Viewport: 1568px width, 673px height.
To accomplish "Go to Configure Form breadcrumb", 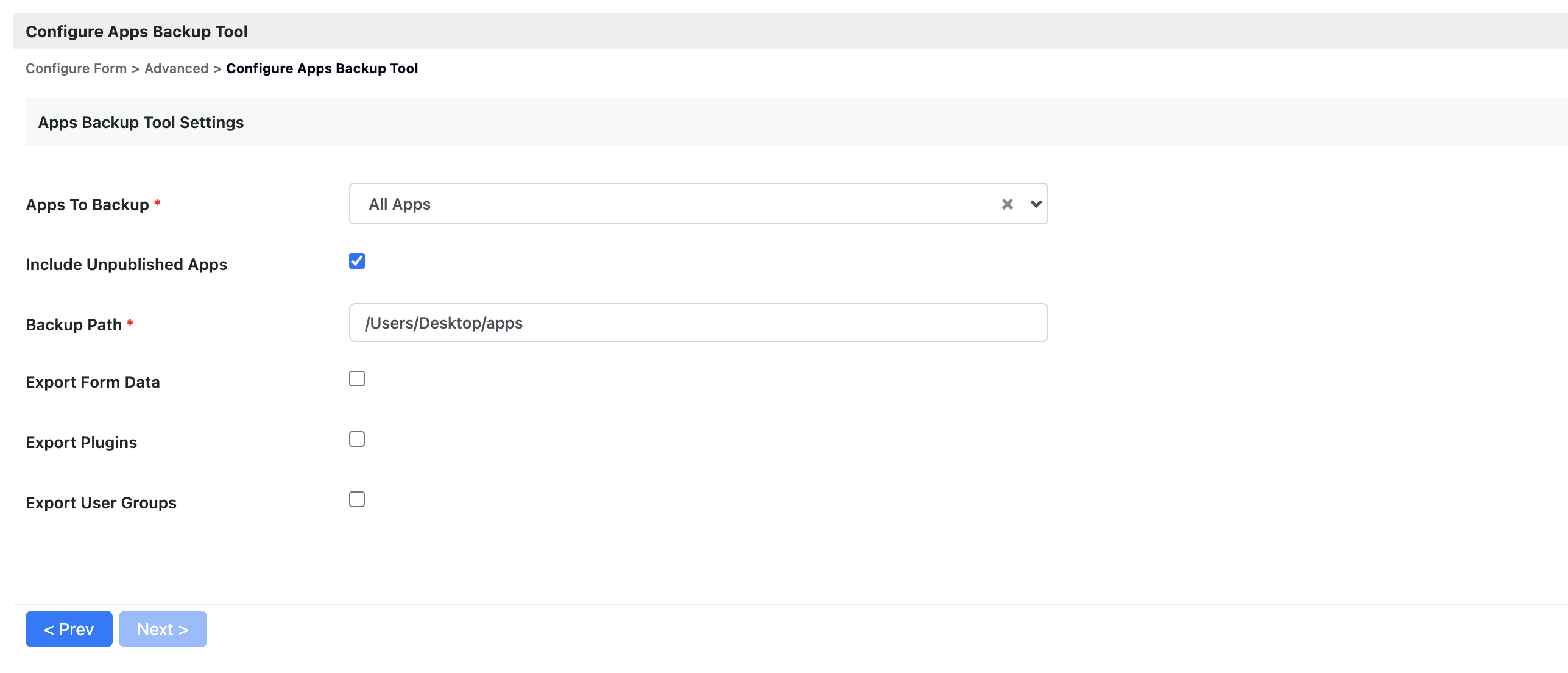I will [76, 68].
